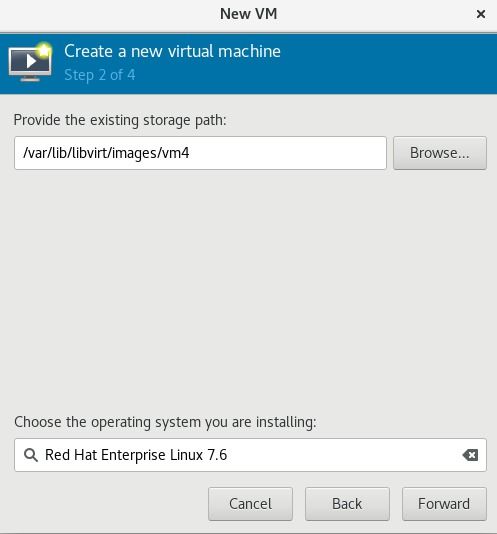The image size is (497, 534).
Task: Close the New VM dialog
Action: 481,14
